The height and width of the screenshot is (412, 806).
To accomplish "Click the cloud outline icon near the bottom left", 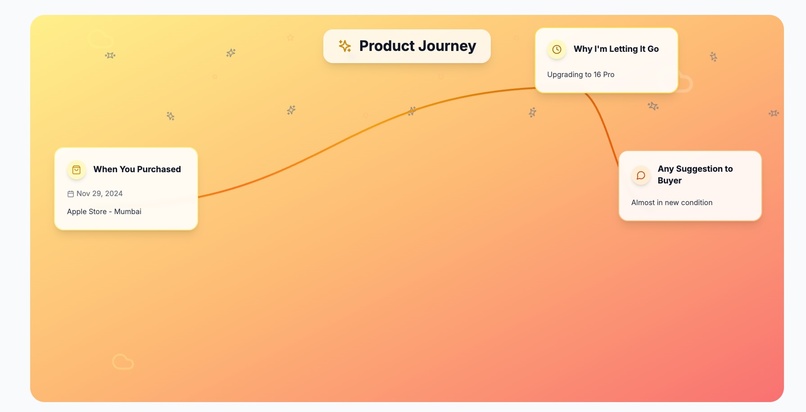I will click(123, 362).
